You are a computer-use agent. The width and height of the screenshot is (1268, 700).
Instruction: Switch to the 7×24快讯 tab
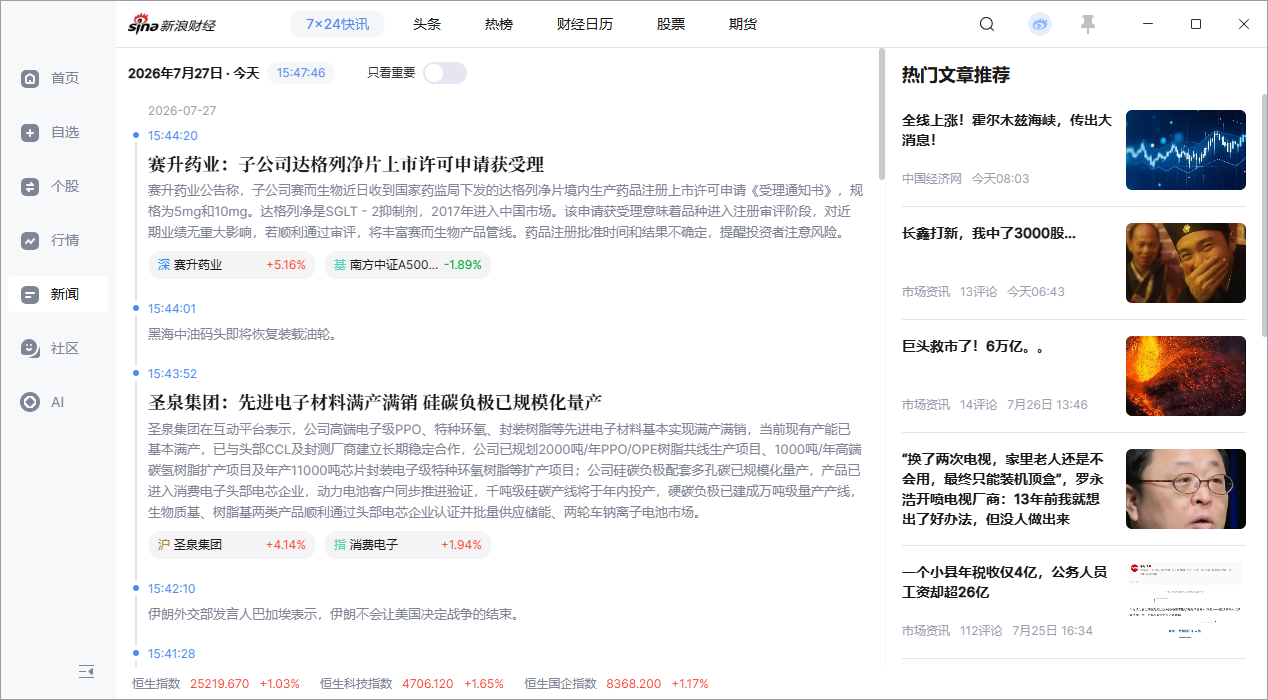[337, 24]
